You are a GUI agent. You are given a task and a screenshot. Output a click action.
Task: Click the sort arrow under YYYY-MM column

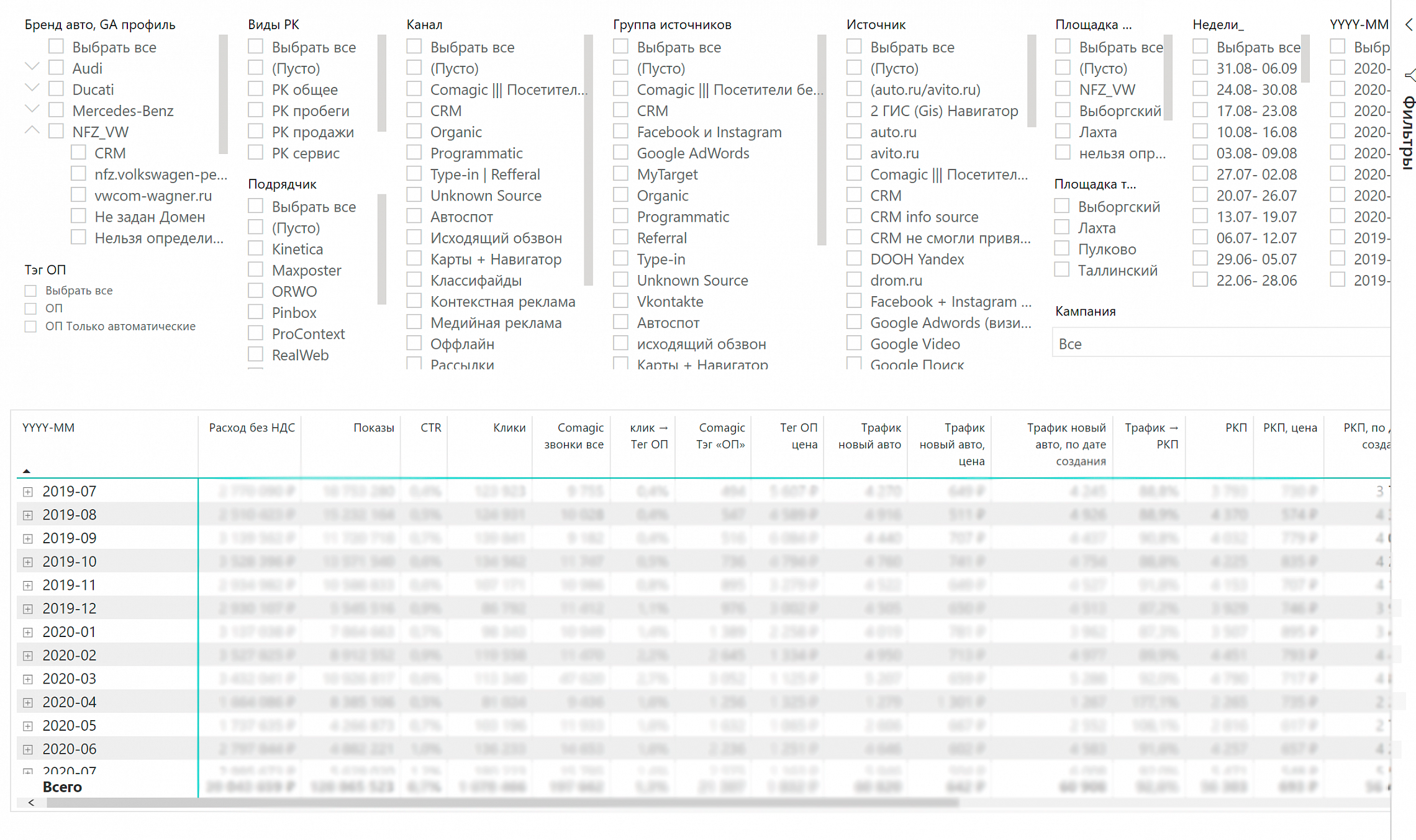[x=26, y=471]
